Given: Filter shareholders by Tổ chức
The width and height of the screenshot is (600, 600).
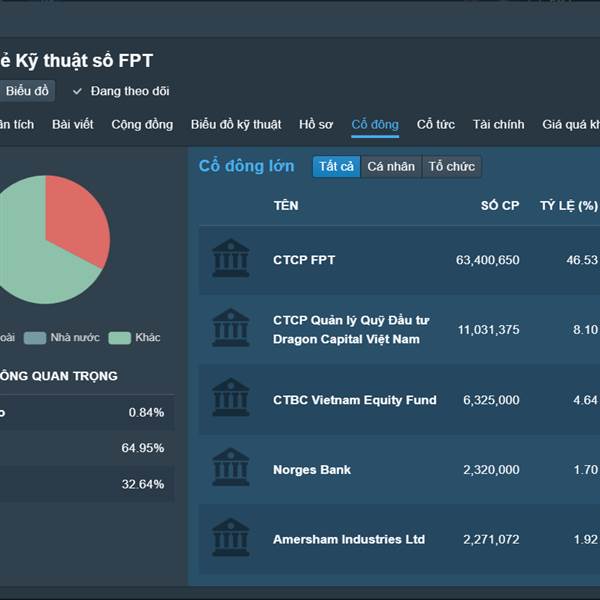Looking at the screenshot, I should click(452, 166).
